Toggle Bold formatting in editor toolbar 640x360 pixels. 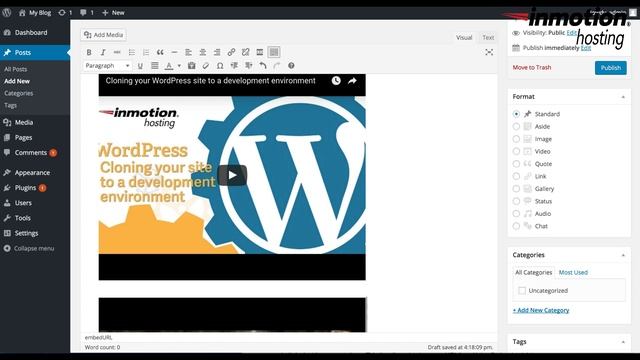(89, 52)
